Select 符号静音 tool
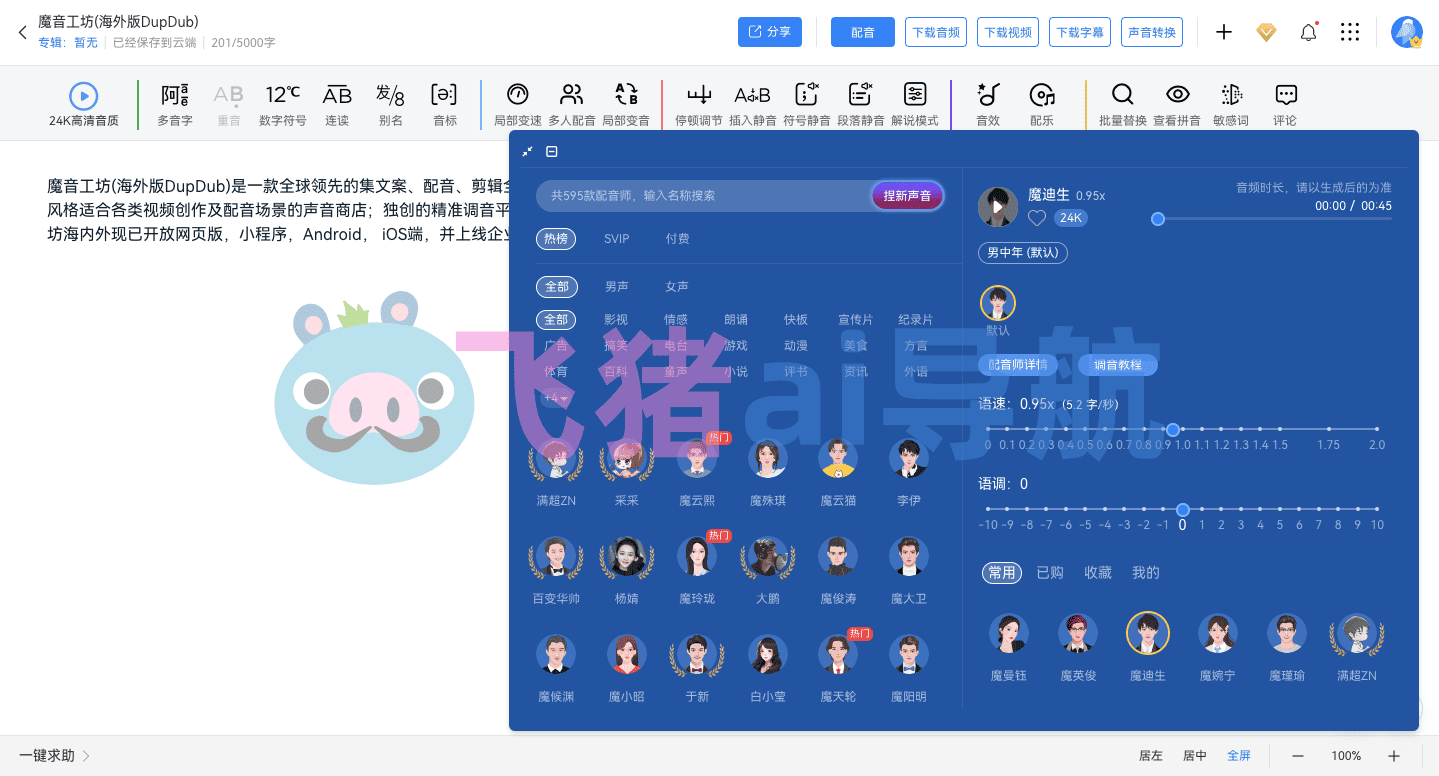 [x=807, y=104]
